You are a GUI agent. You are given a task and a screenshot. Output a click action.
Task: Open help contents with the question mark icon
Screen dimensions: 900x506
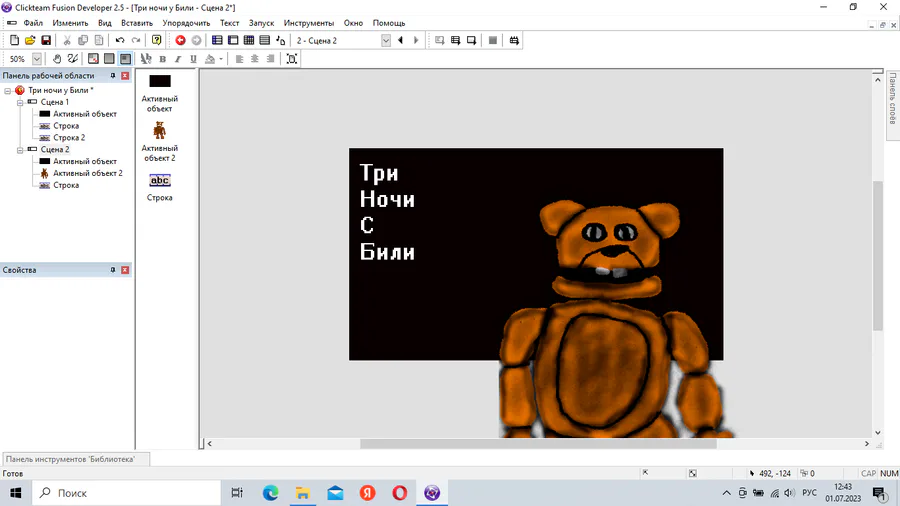(156, 40)
